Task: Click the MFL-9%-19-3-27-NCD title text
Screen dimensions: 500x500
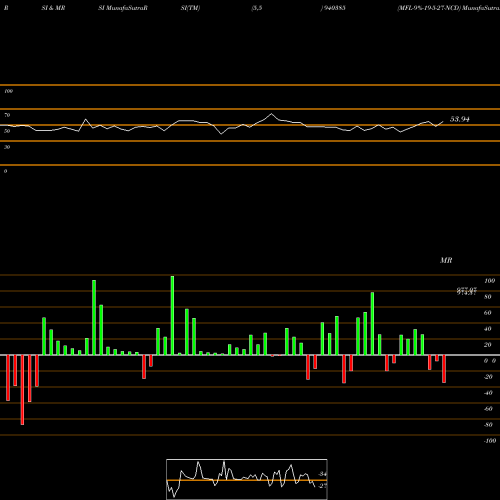Action: [429, 8]
